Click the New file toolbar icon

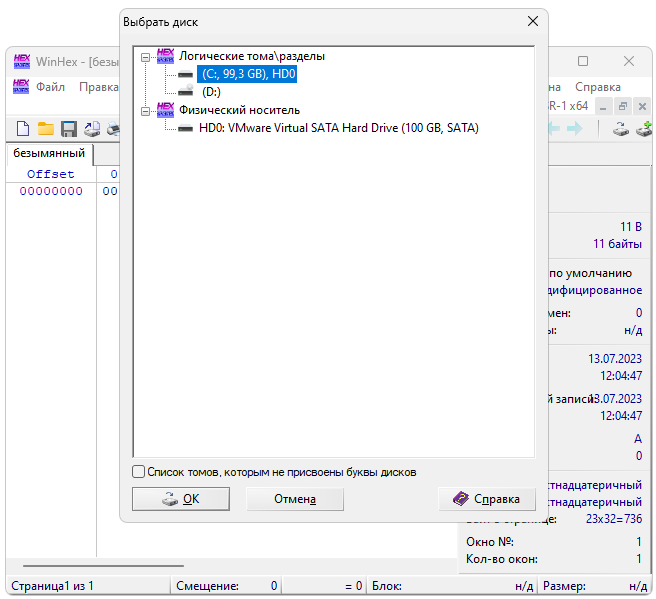click(23, 129)
